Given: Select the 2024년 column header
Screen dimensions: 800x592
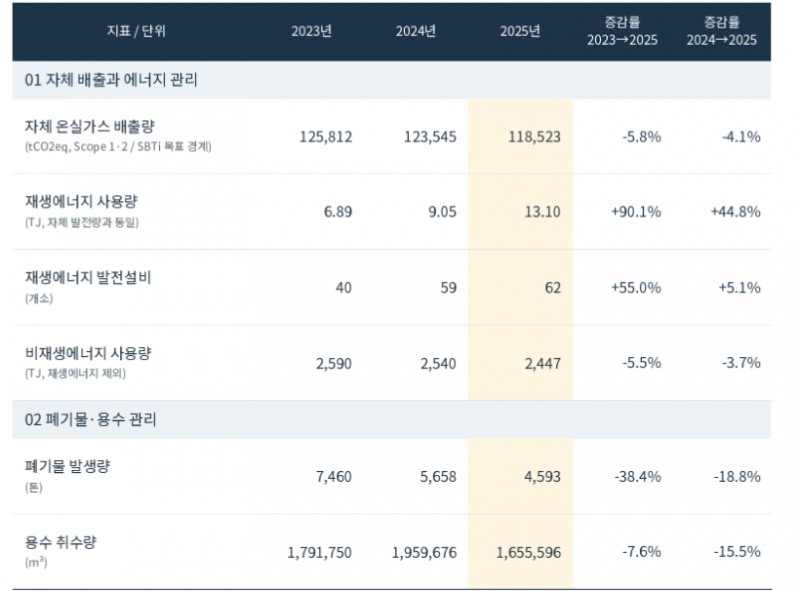Looking at the screenshot, I should point(416,31).
